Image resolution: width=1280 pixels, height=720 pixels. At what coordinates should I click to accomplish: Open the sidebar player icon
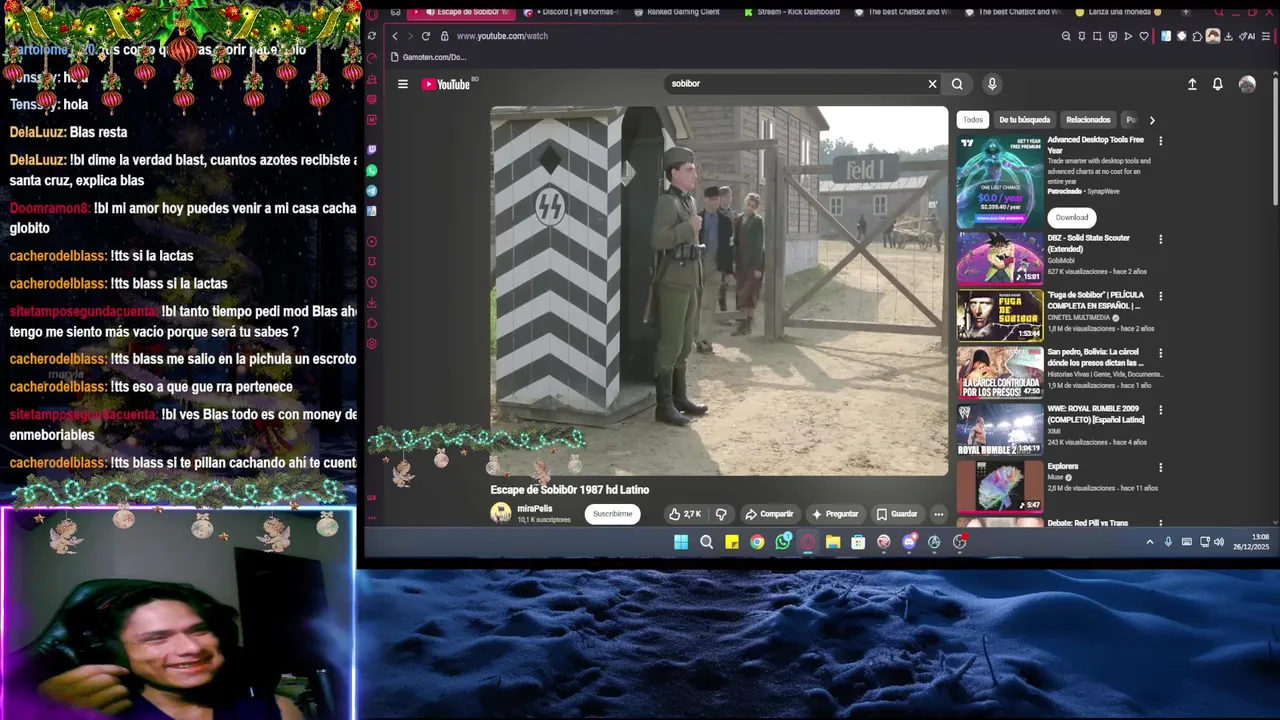372,242
